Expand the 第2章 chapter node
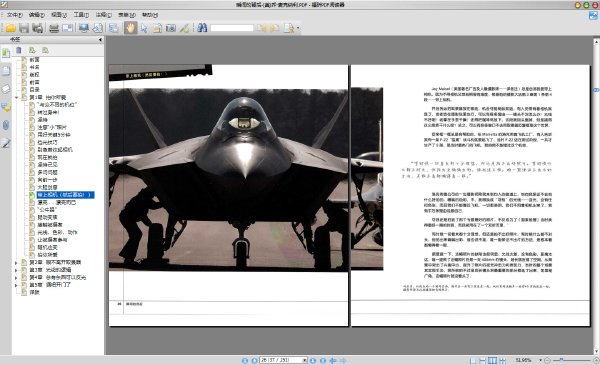Image resolution: width=600 pixels, height=365 pixels. (16, 262)
